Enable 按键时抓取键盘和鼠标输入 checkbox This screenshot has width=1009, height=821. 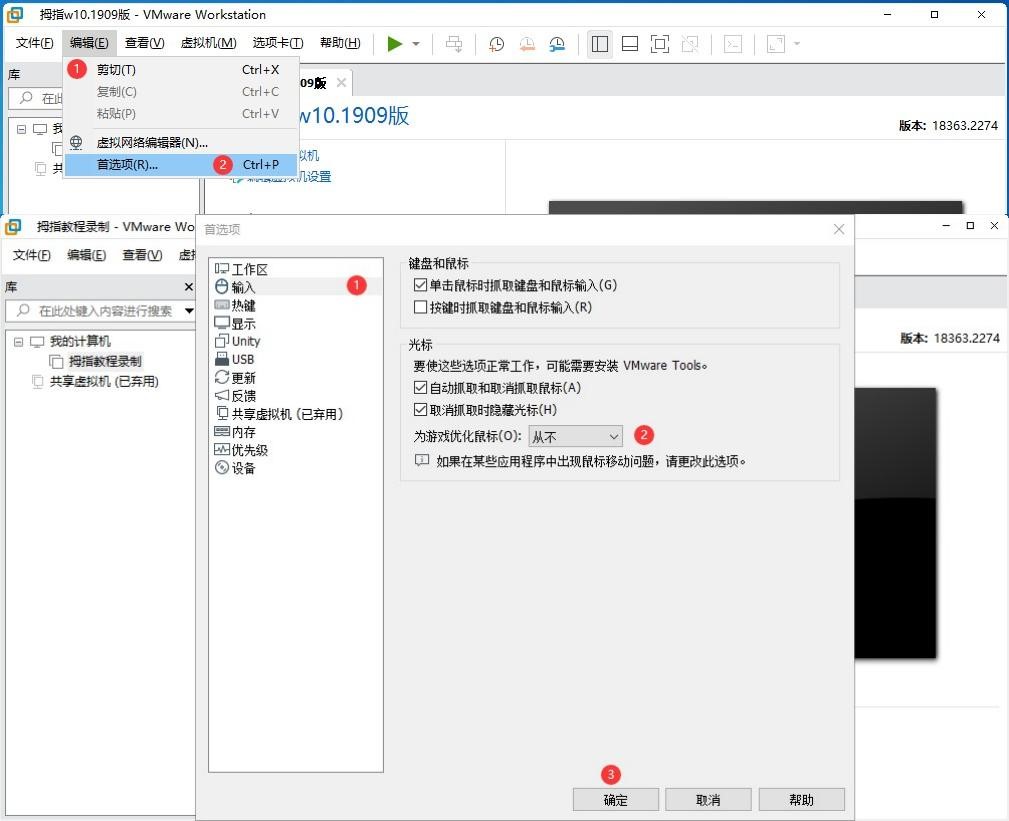click(420, 307)
